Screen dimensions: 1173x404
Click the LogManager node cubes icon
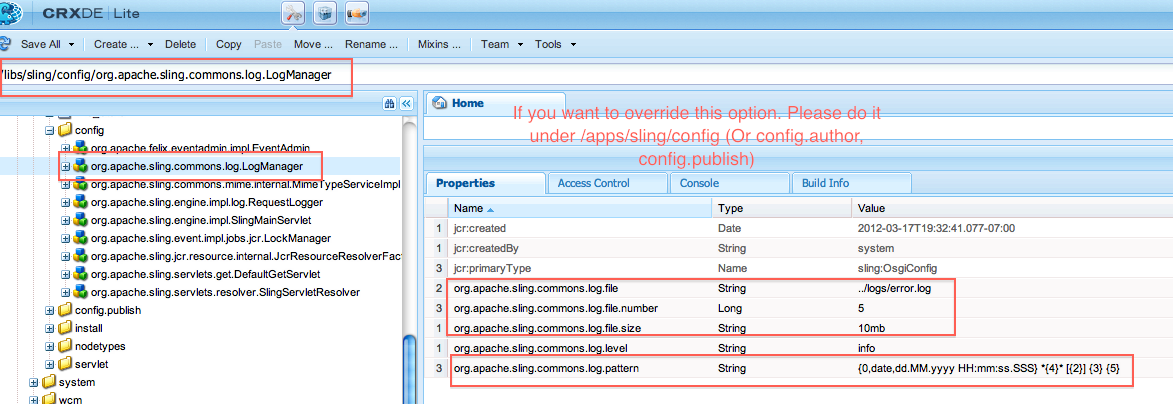click(81, 166)
